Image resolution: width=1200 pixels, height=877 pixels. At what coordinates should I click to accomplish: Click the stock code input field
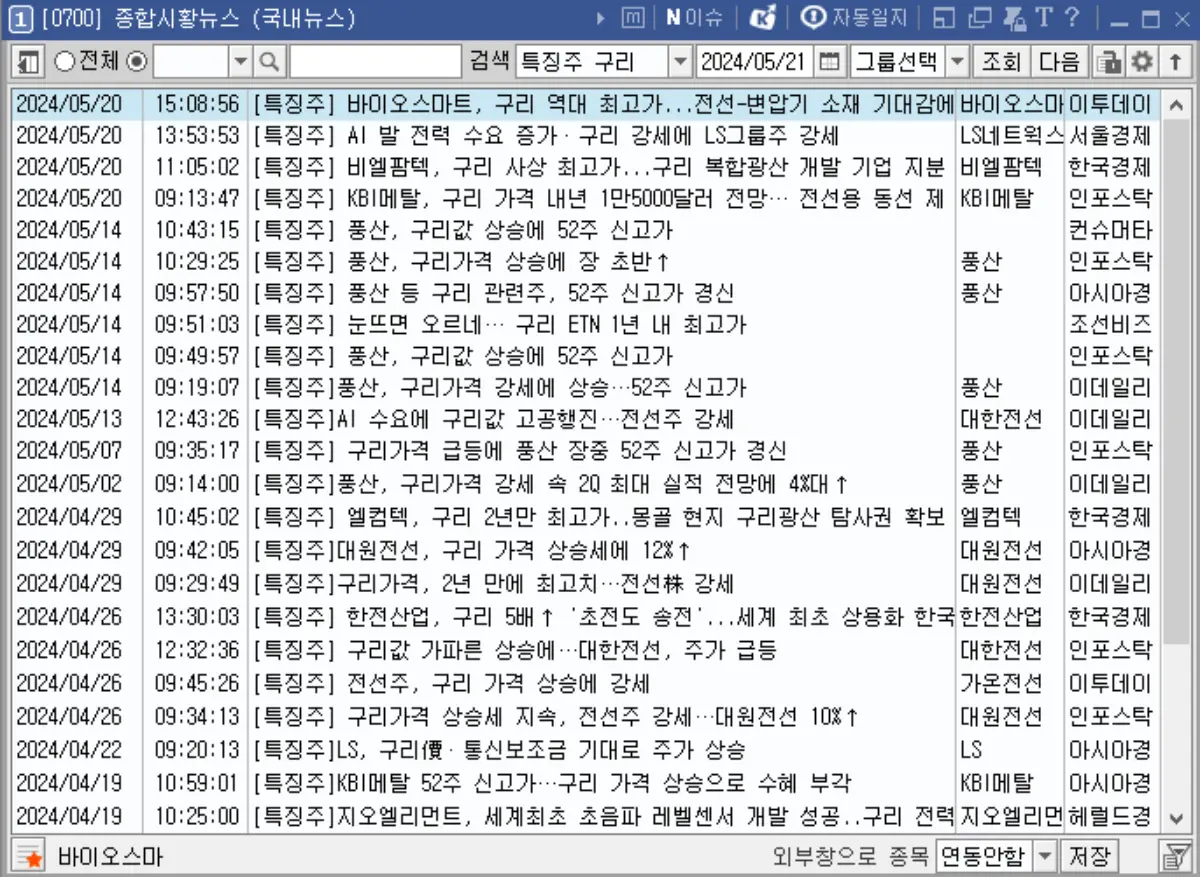192,62
